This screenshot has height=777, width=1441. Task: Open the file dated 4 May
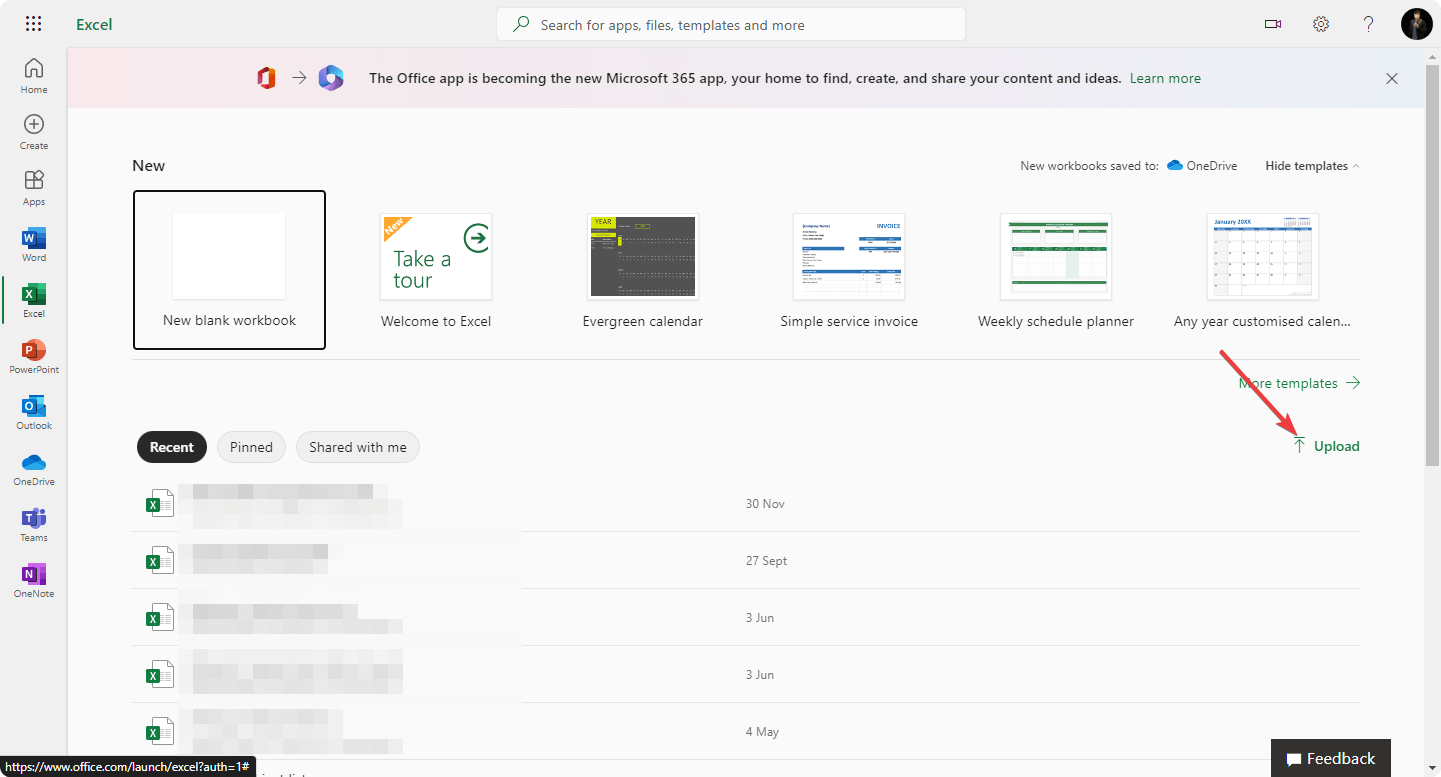(x=746, y=732)
